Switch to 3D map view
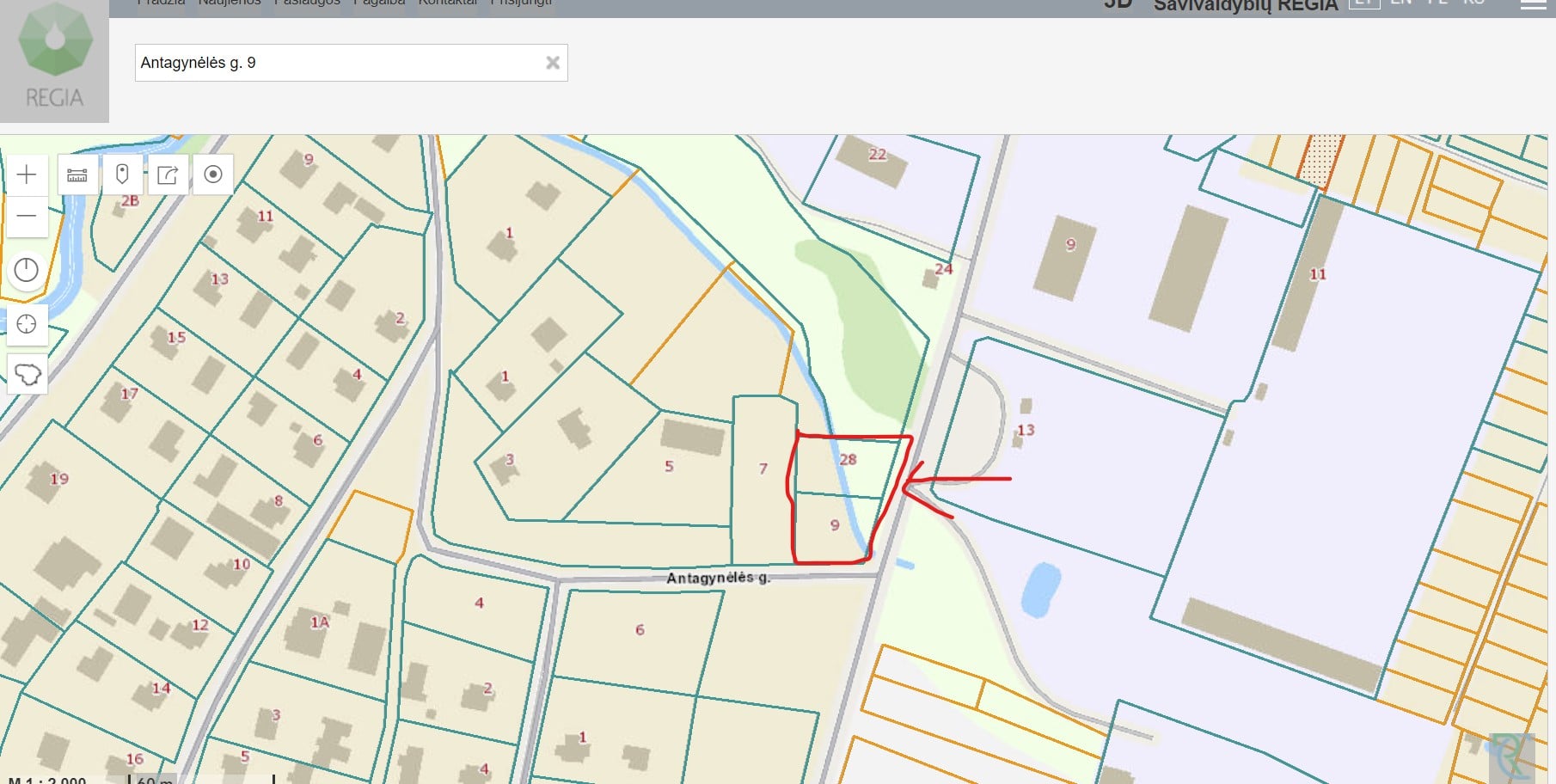 coord(1118,3)
